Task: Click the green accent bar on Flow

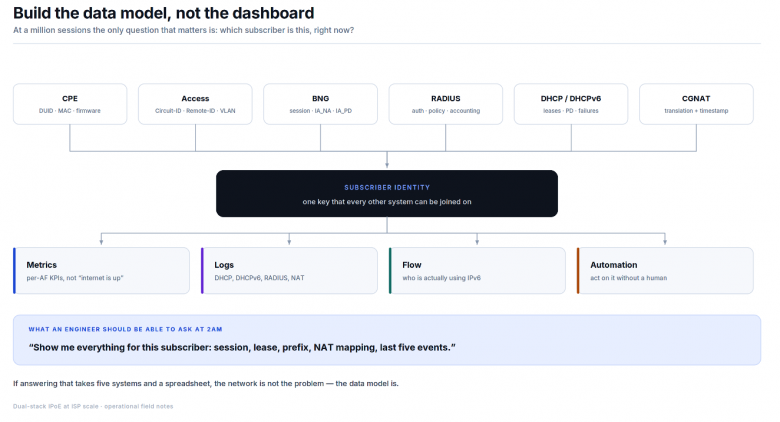Action: (x=390, y=271)
